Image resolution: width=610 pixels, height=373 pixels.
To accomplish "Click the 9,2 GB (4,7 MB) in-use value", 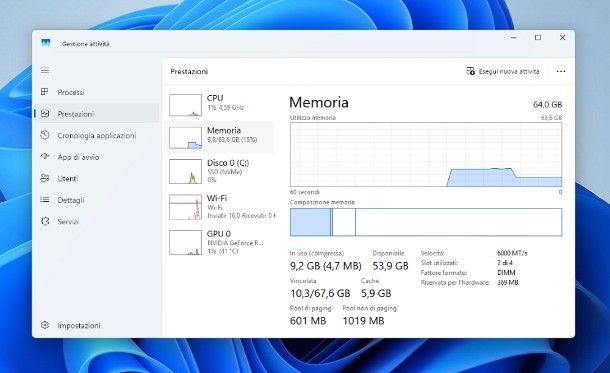I will (326, 266).
